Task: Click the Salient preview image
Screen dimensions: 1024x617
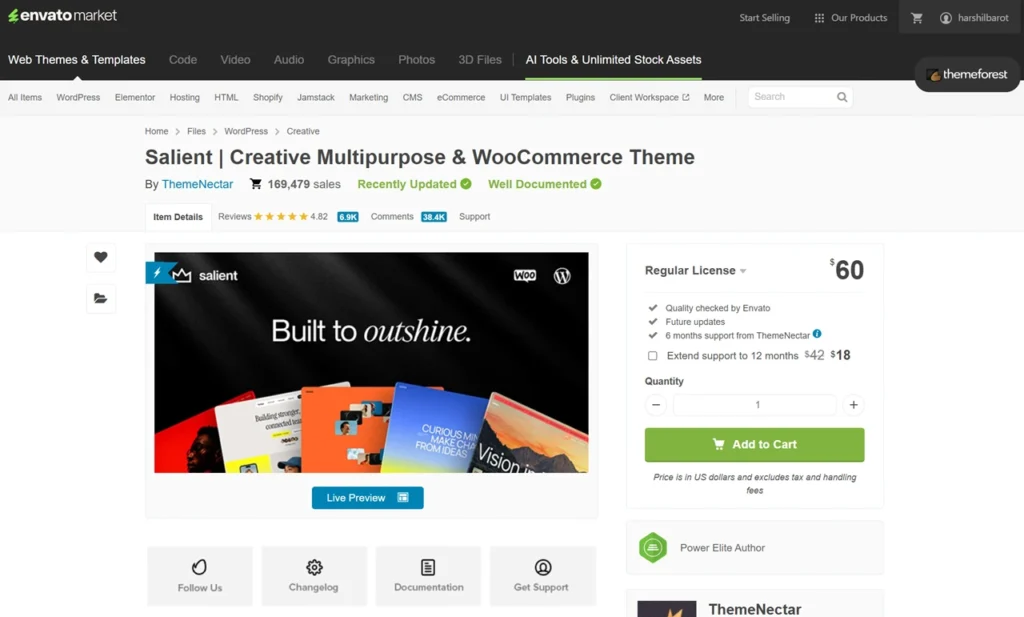Action: click(x=371, y=362)
